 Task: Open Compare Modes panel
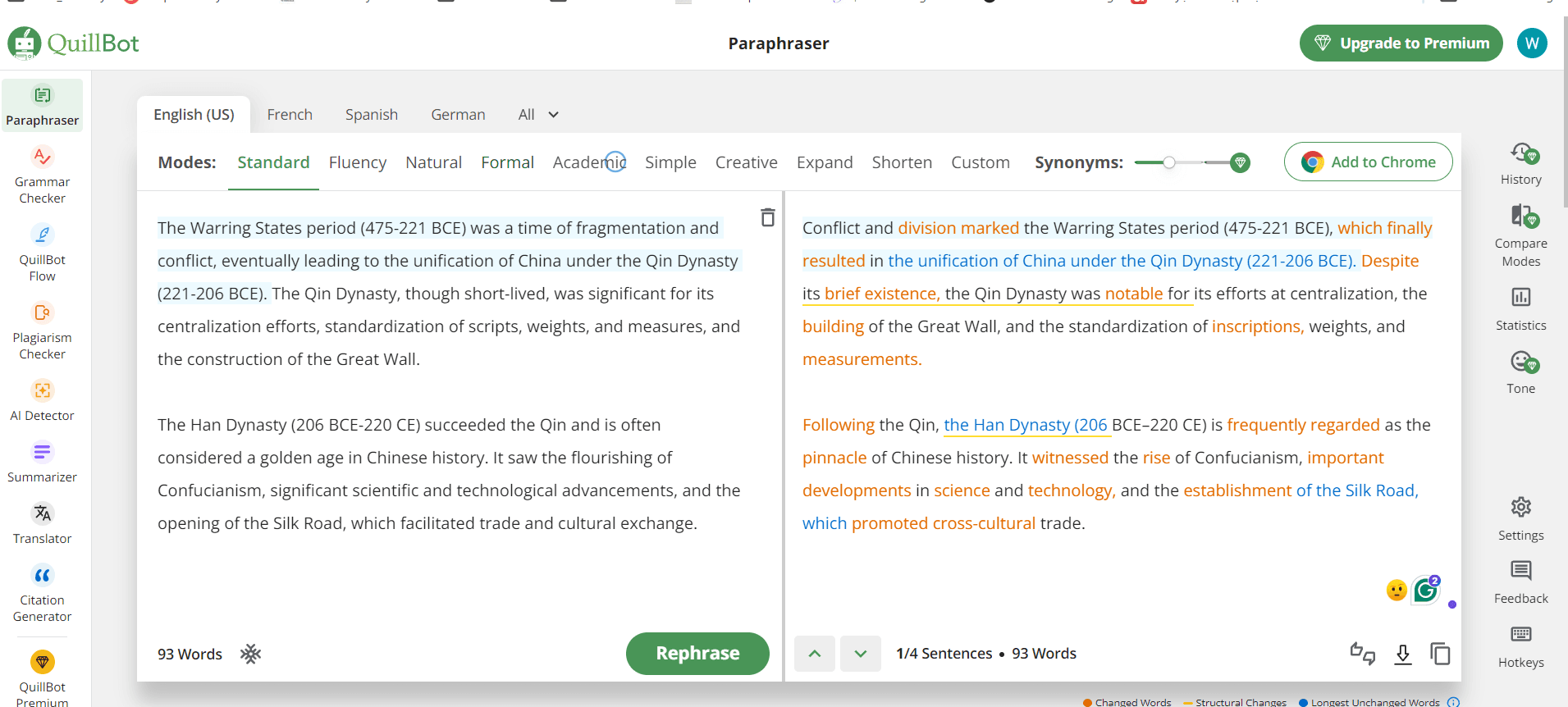1520,235
